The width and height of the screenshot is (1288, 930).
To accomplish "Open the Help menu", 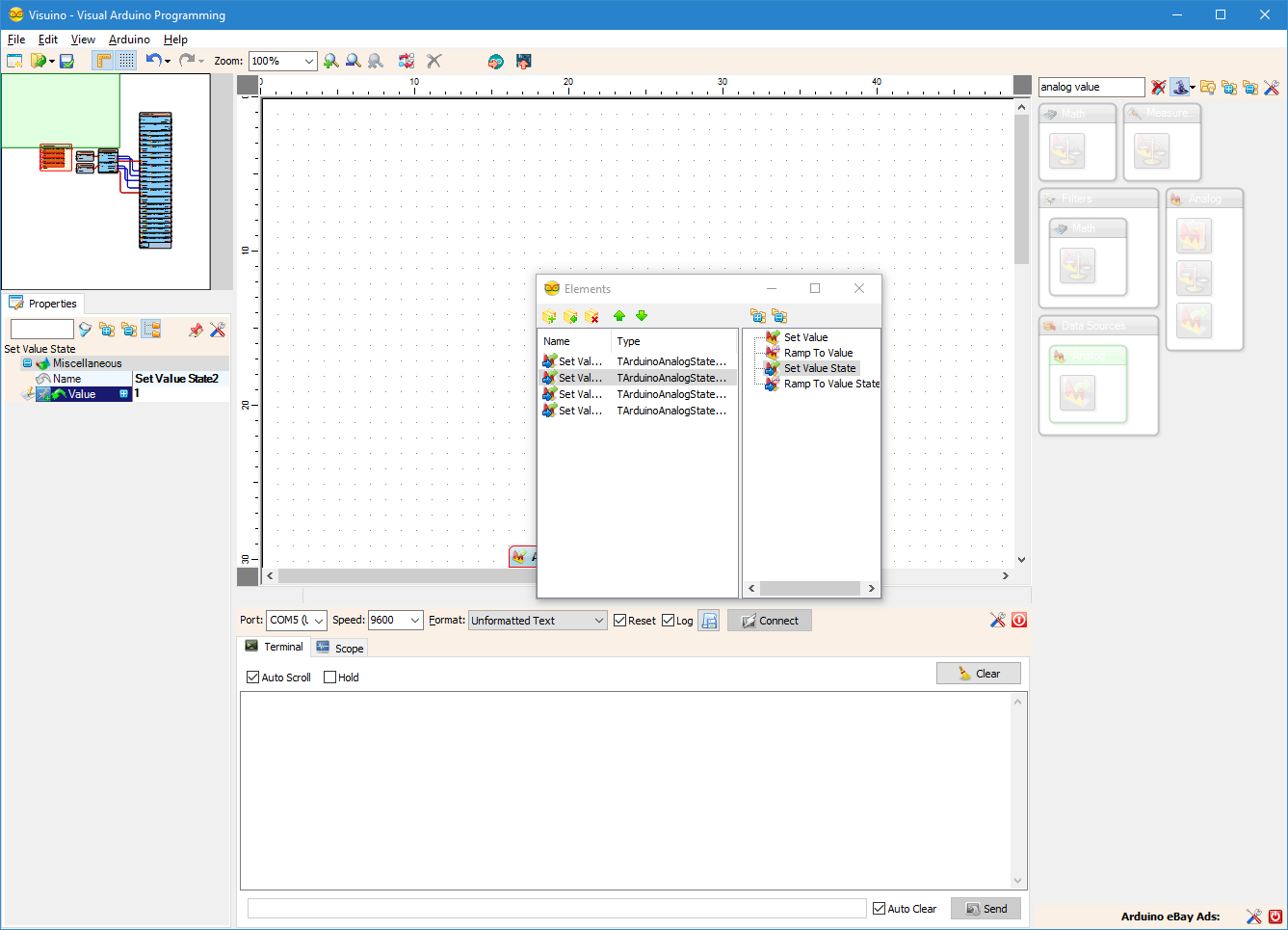I will pyautogui.click(x=175, y=40).
